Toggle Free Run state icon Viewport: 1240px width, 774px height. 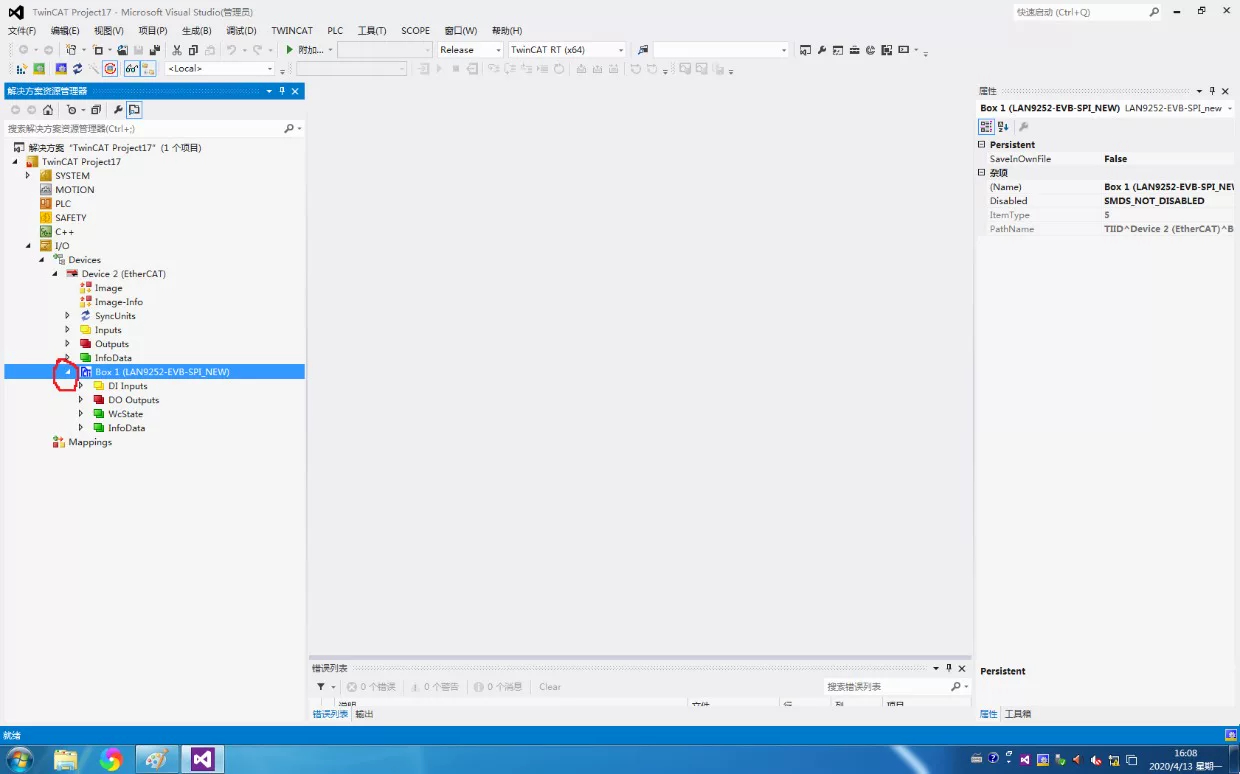(x=110, y=69)
